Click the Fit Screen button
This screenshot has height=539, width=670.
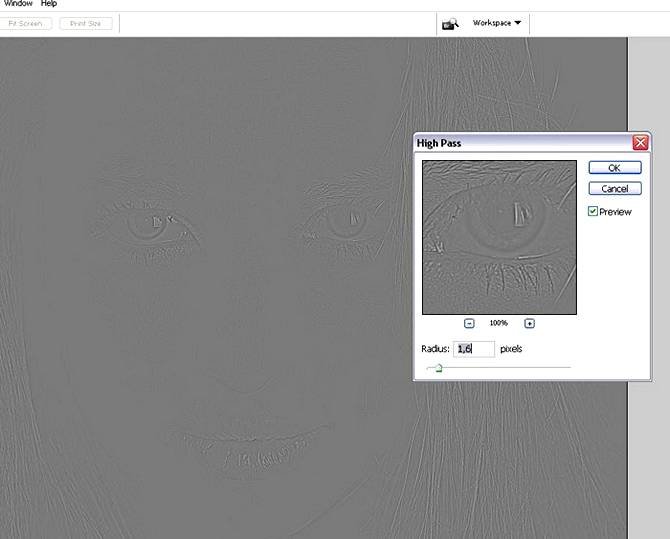click(27, 23)
